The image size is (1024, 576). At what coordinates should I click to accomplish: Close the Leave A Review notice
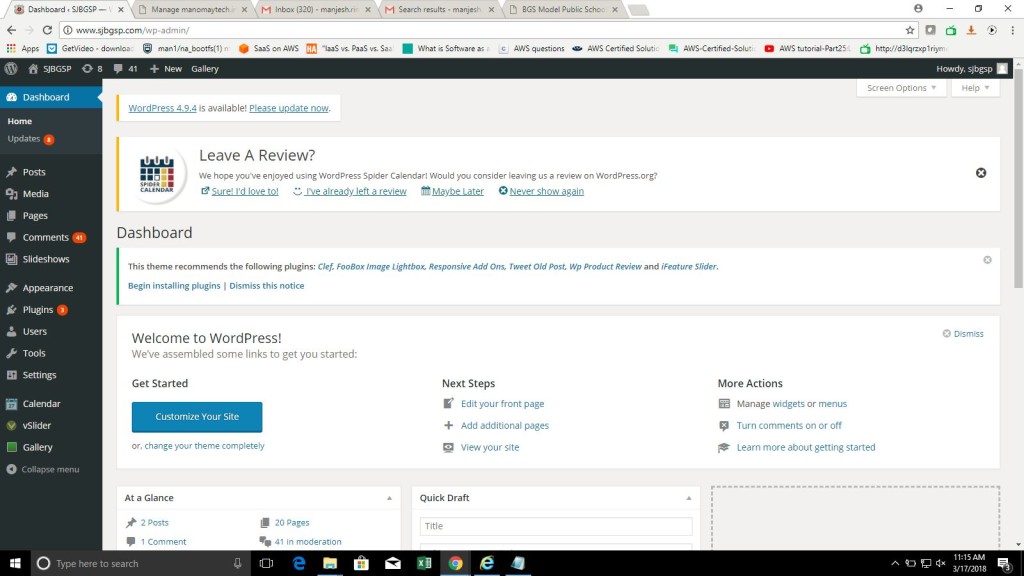(x=981, y=173)
